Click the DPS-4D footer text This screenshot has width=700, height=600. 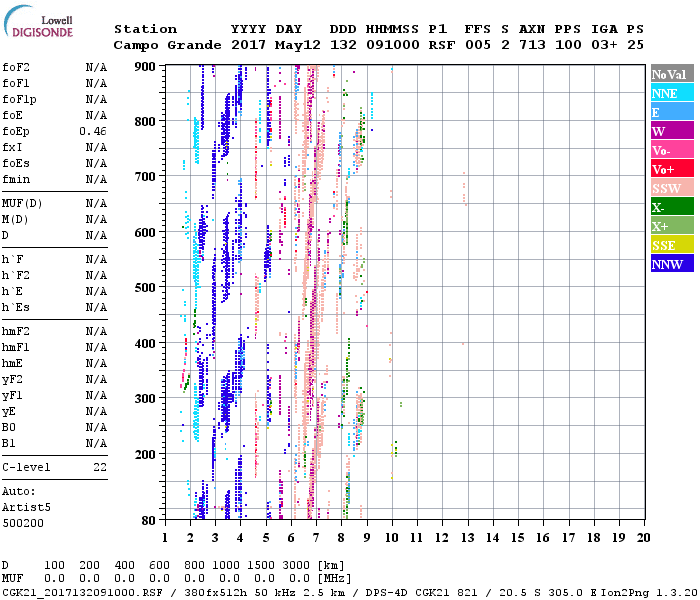(388, 593)
